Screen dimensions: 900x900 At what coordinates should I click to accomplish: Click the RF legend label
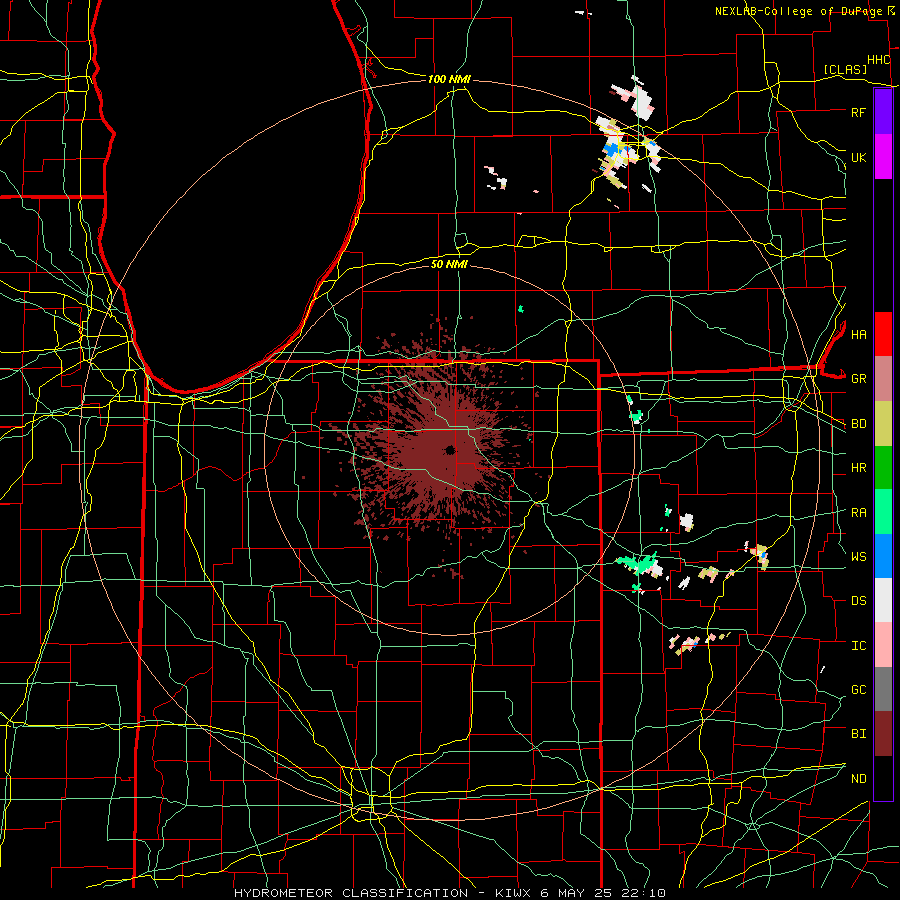tap(858, 112)
